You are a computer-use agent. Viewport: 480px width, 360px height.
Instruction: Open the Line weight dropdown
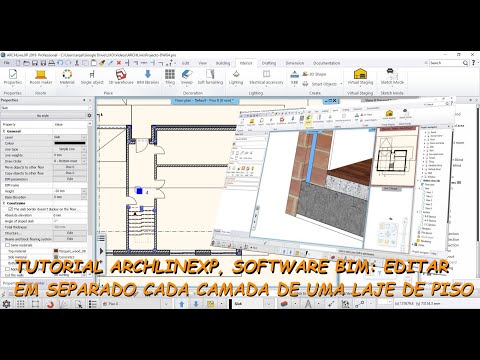(84, 155)
